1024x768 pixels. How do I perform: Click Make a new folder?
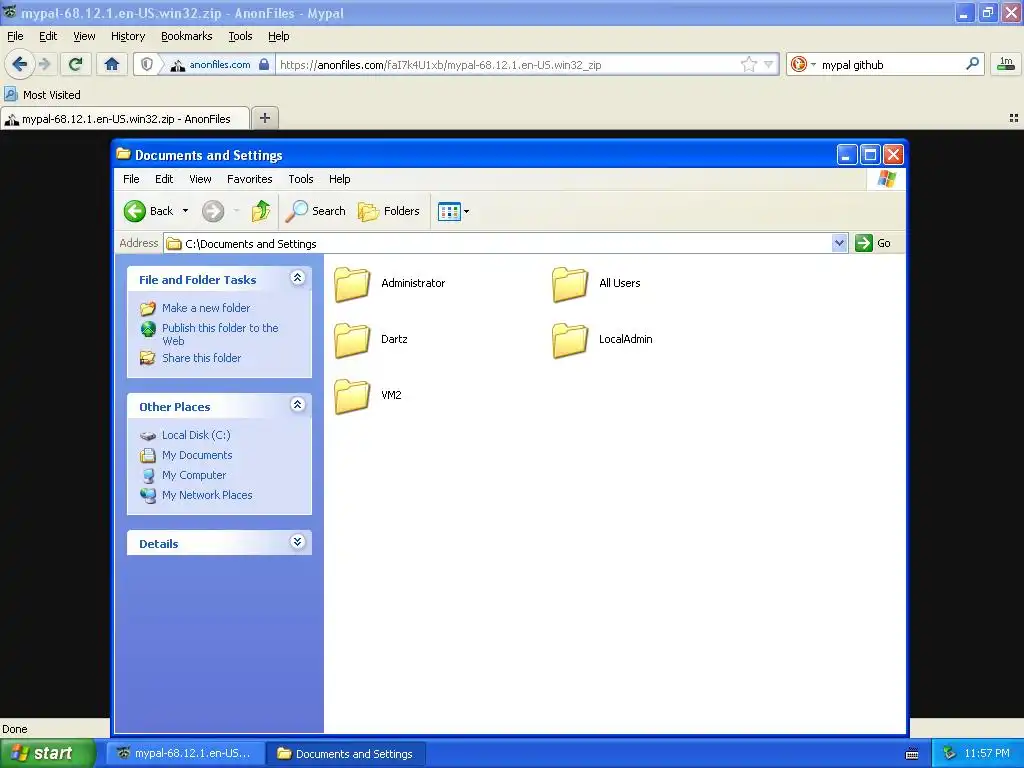pyautogui.click(x=206, y=308)
